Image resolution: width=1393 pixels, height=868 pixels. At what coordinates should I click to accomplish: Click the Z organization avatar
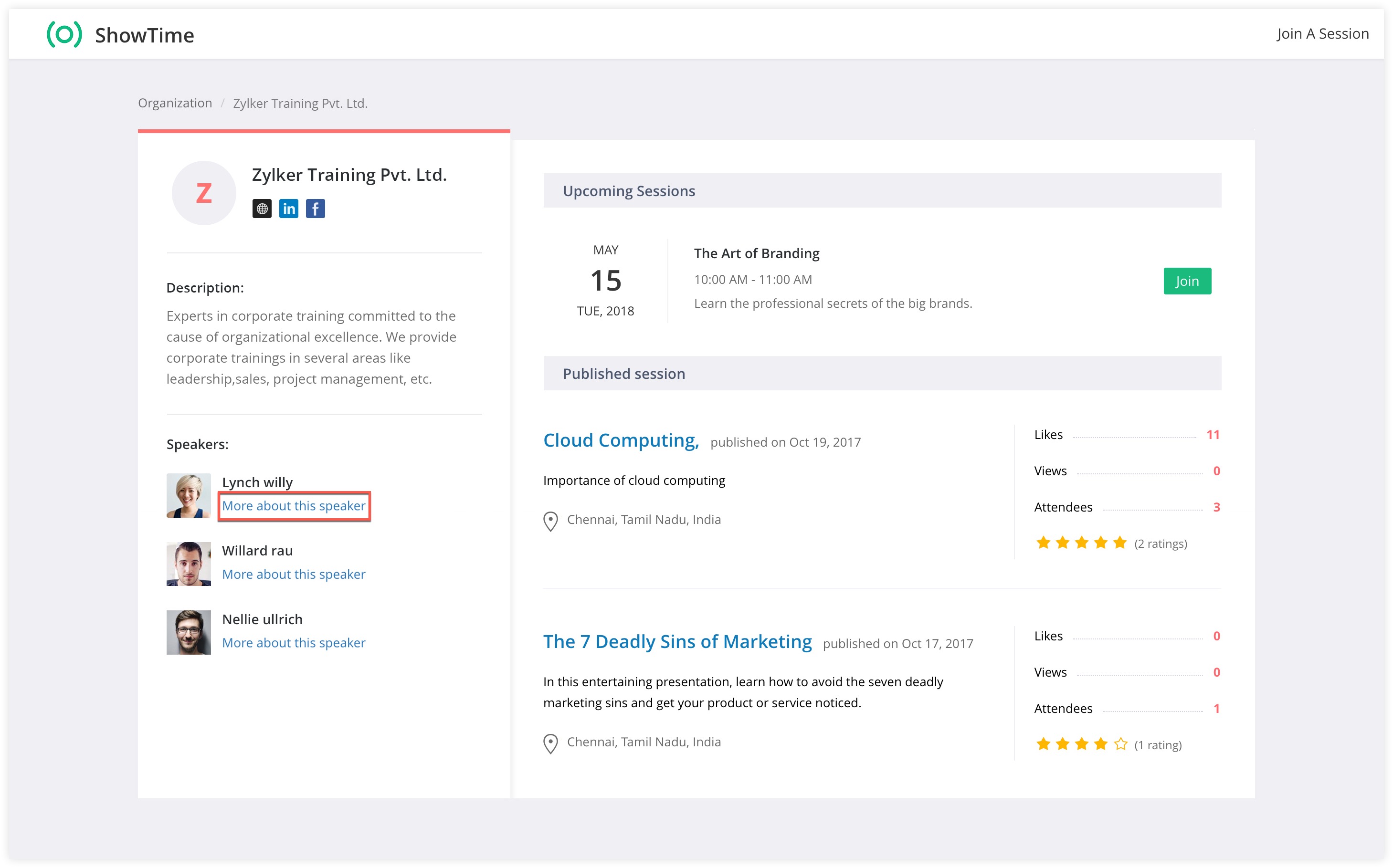coord(204,193)
